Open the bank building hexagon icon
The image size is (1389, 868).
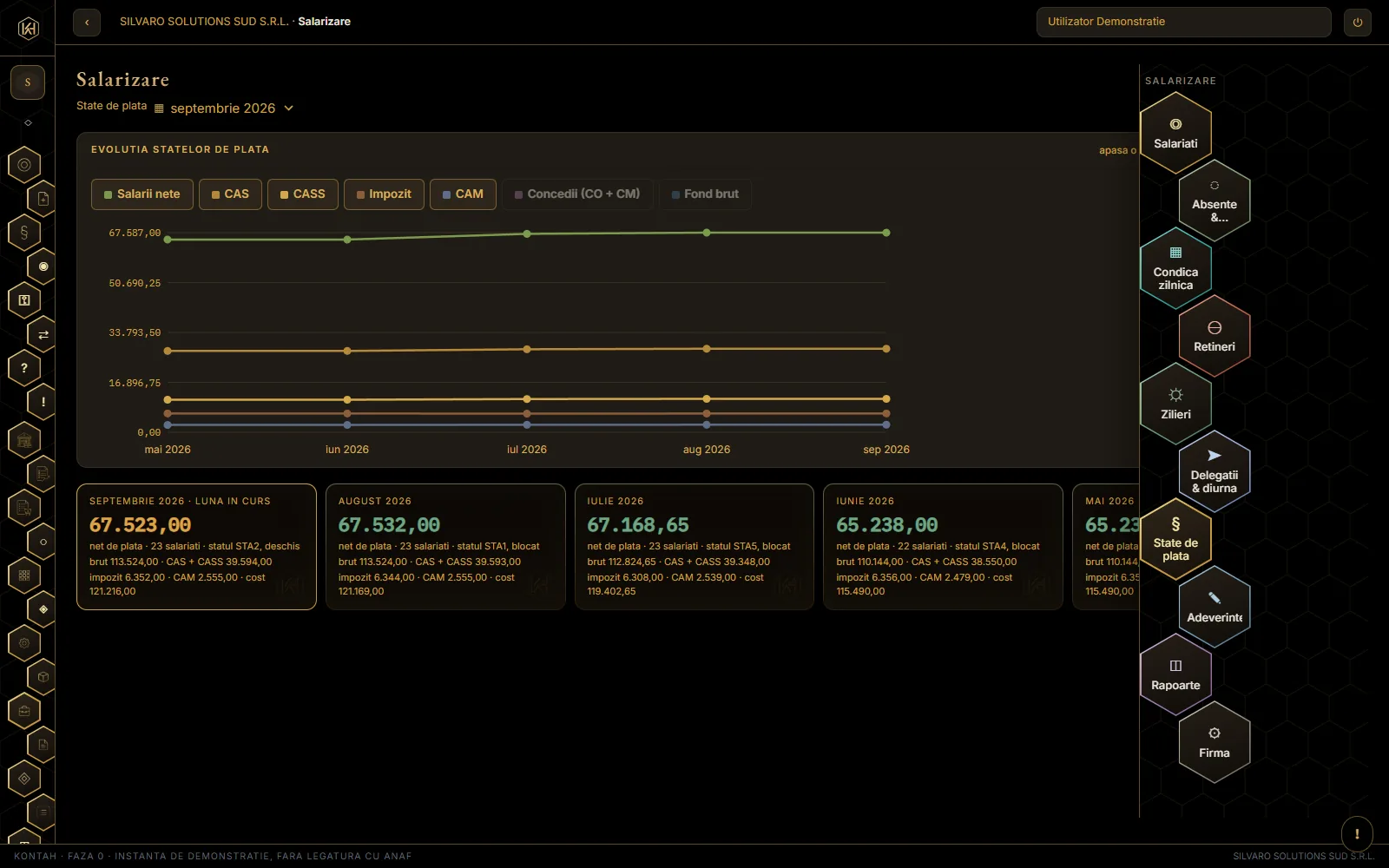24,440
